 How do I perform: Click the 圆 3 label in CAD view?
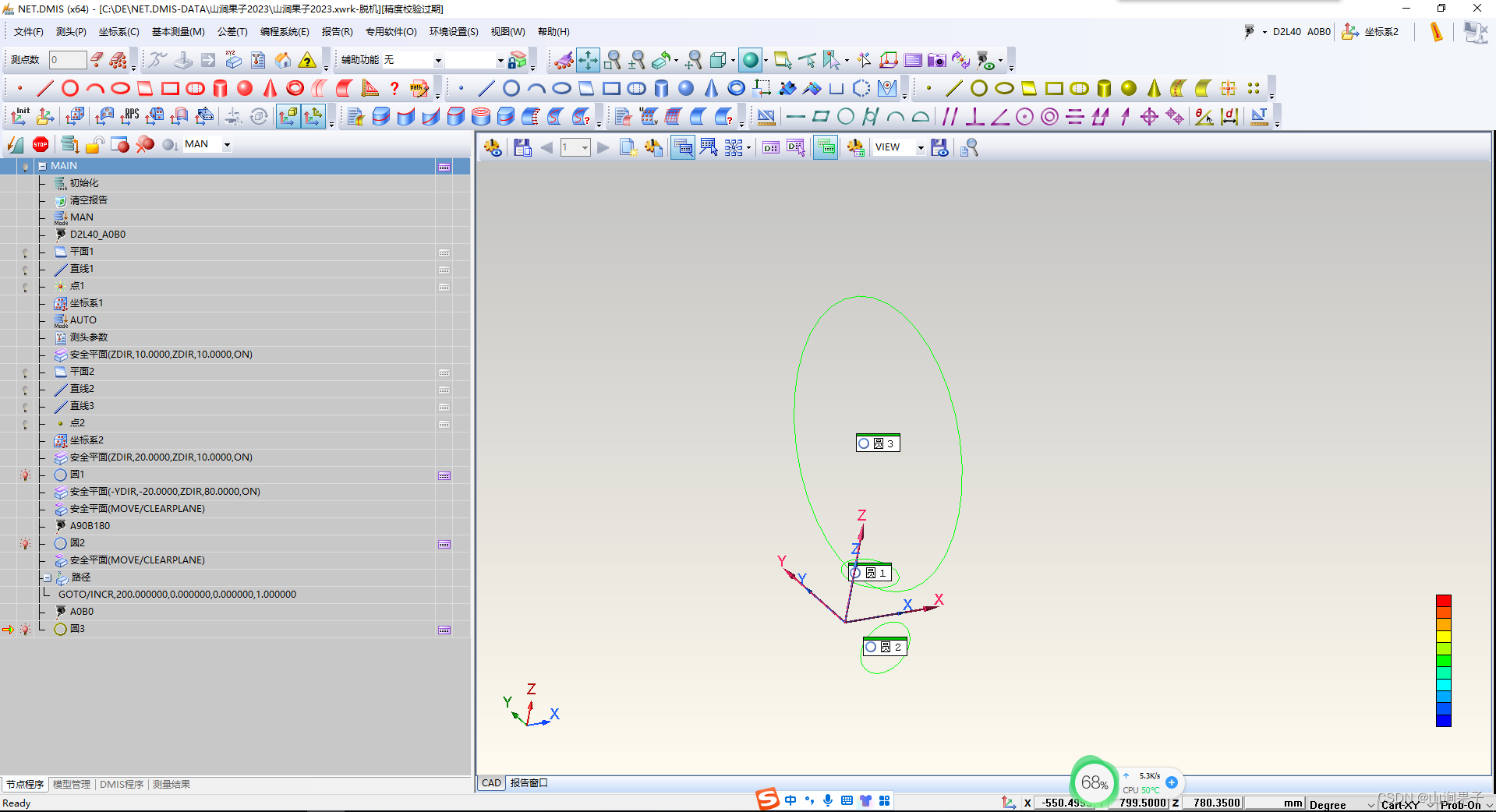click(878, 443)
